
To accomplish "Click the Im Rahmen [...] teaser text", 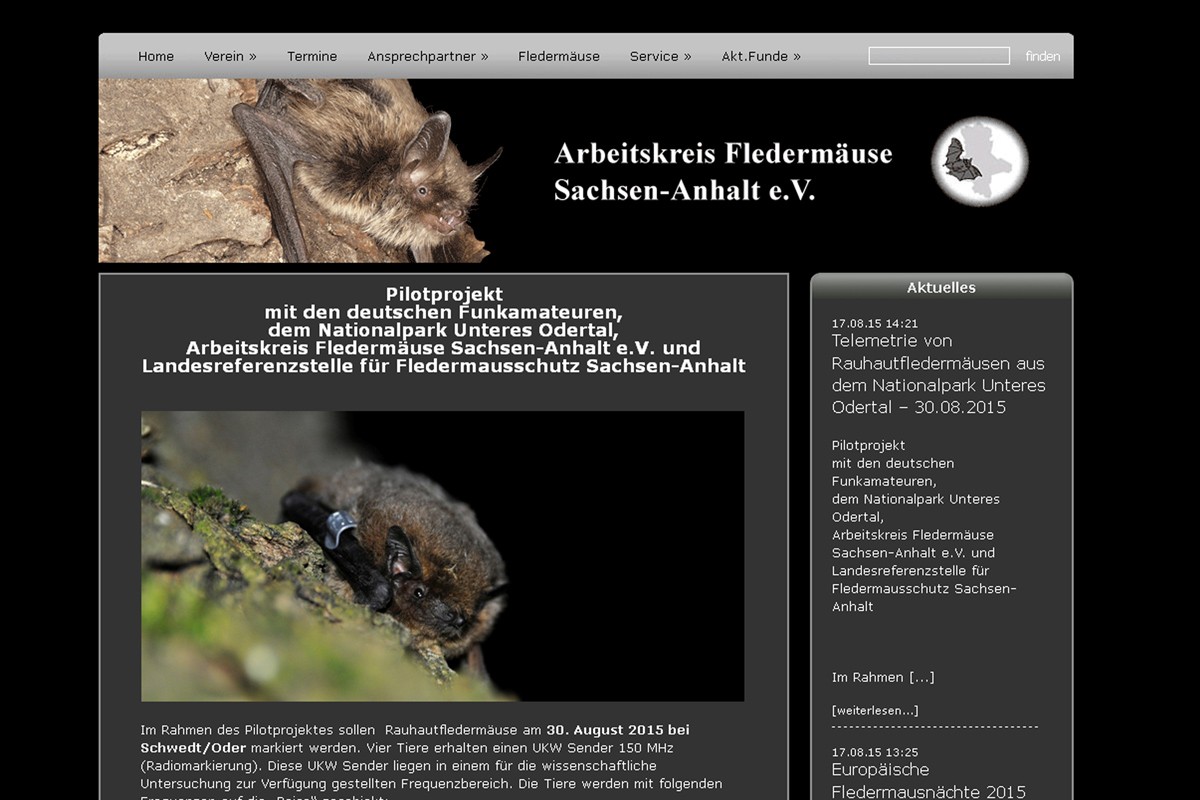I will (x=883, y=678).
